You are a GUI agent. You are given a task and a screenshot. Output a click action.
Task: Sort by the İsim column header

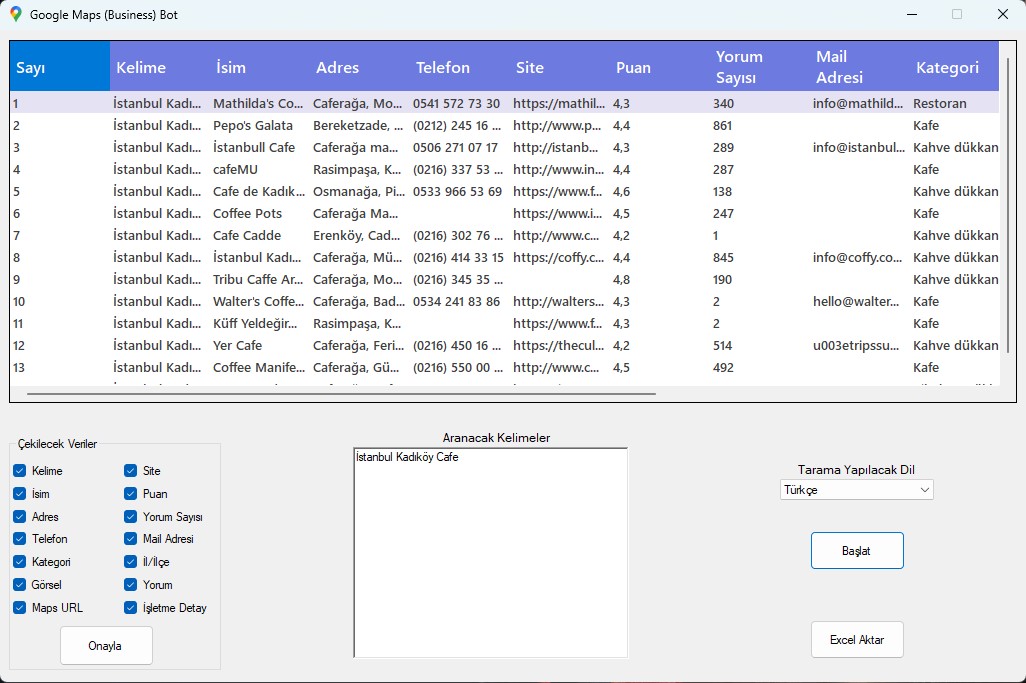point(260,67)
